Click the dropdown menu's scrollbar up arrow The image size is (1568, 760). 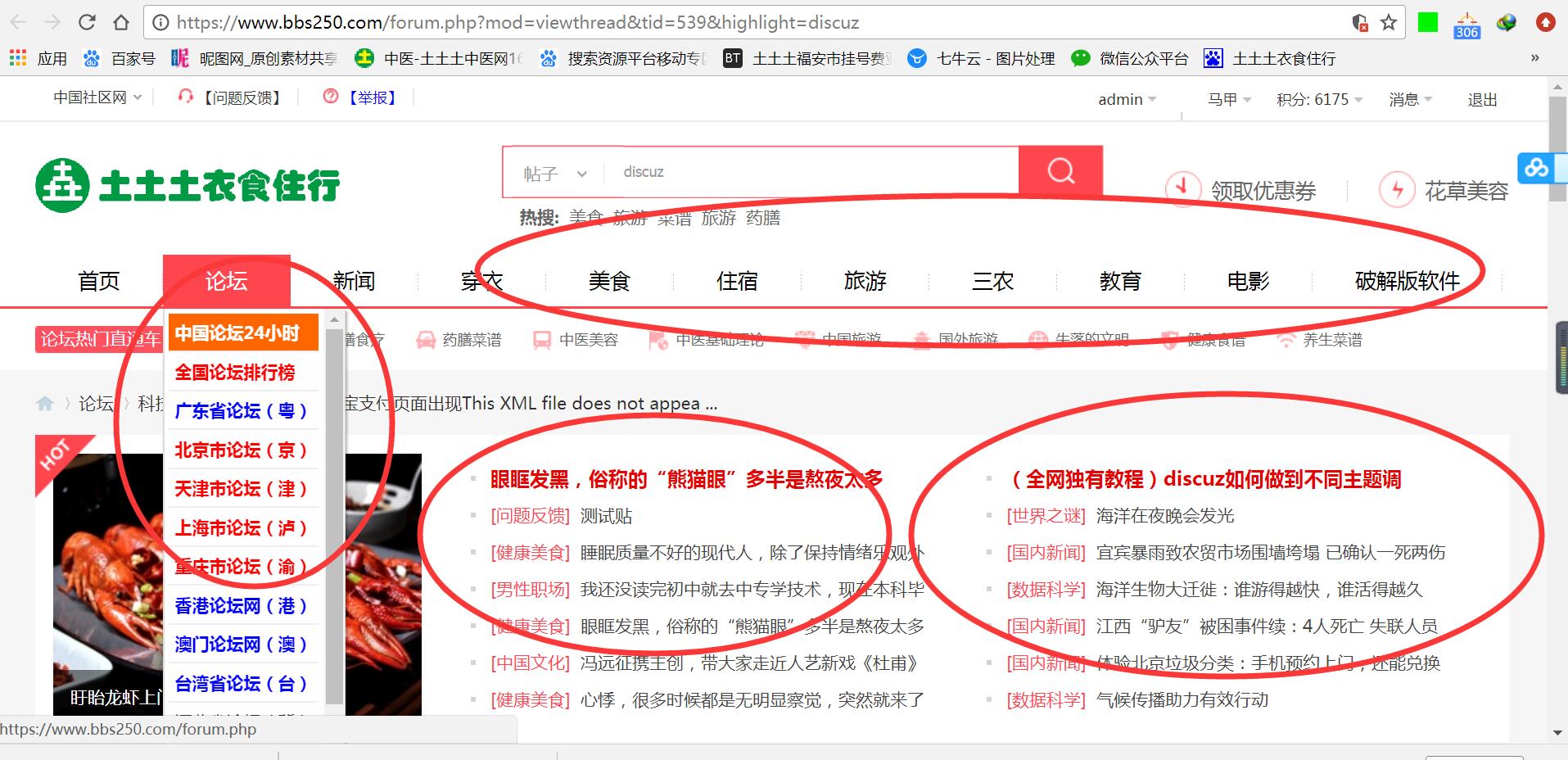[334, 319]
